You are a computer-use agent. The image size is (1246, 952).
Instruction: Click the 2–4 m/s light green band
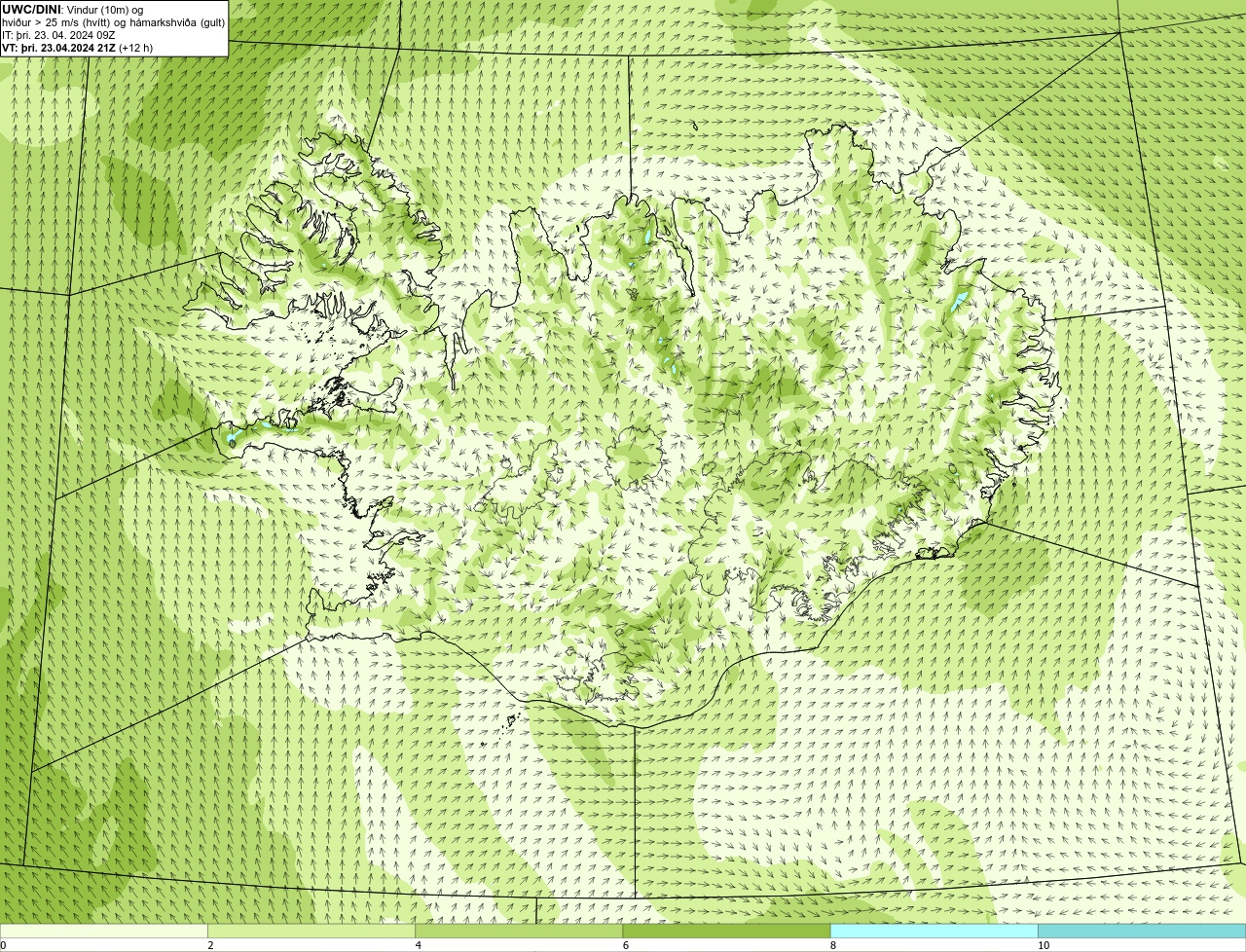(311, 932)
